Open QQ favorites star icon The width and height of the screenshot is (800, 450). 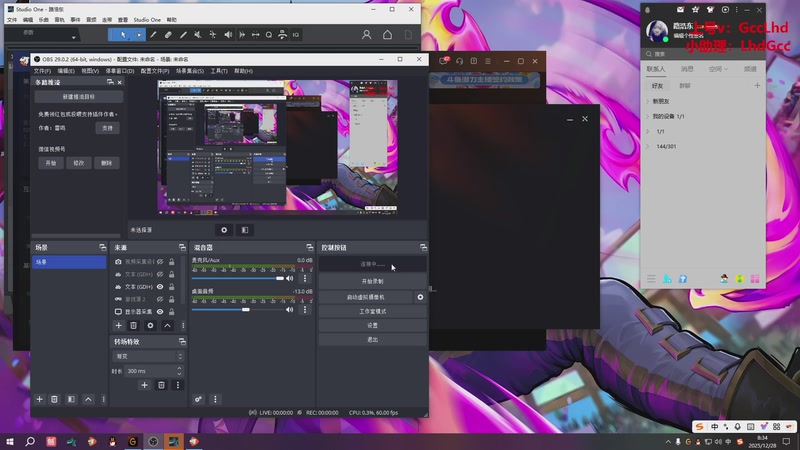click(695, 10)
